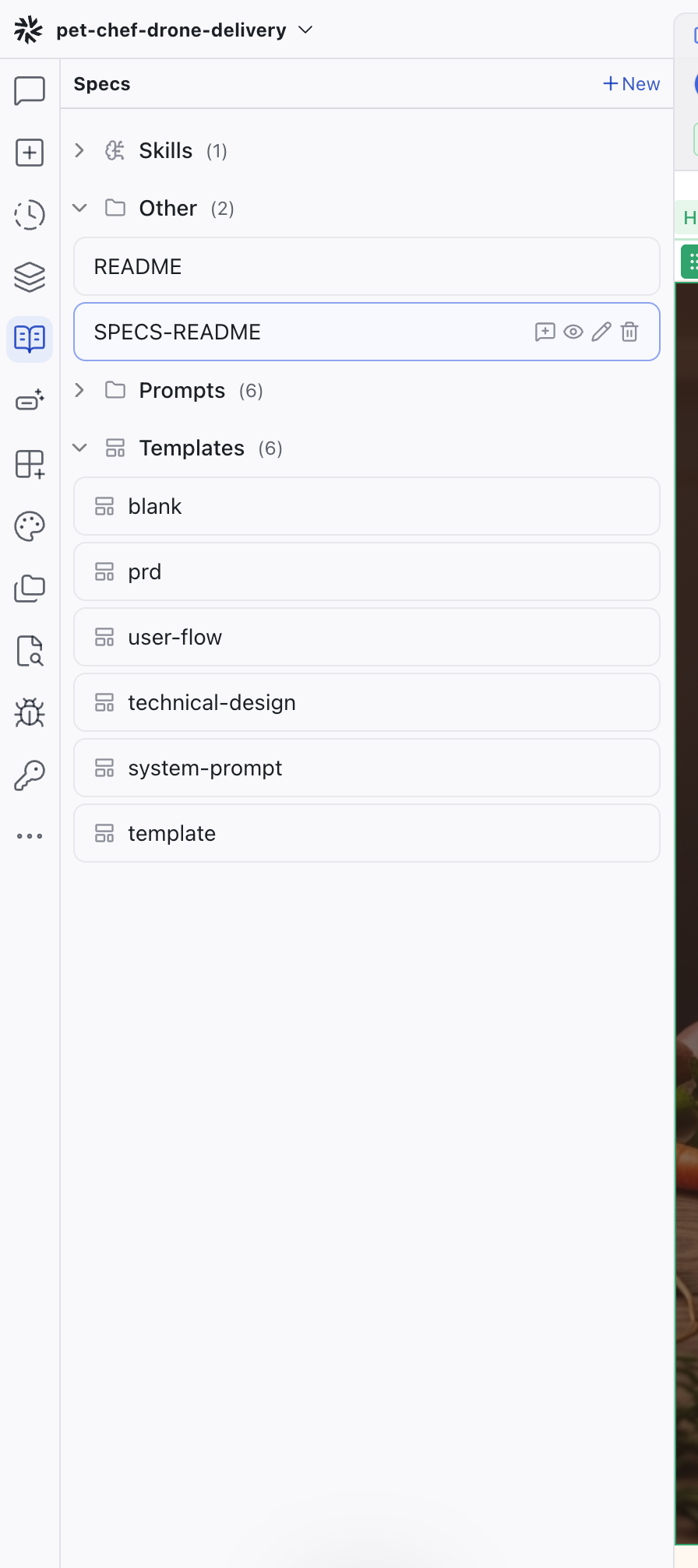Click the New spec button
Image resolution: width=698 pixels, height=1568 pixels.
631,84
